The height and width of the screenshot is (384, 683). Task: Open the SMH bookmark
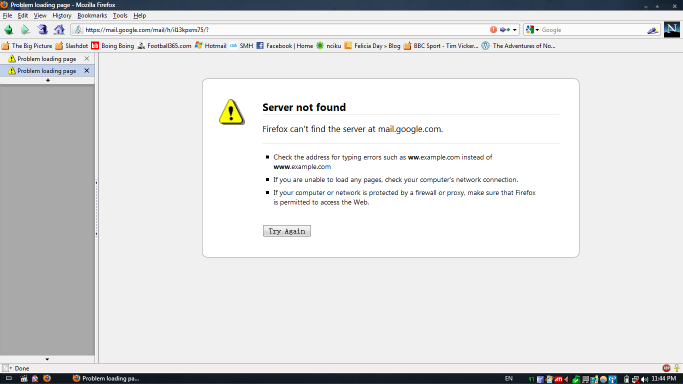241,46
